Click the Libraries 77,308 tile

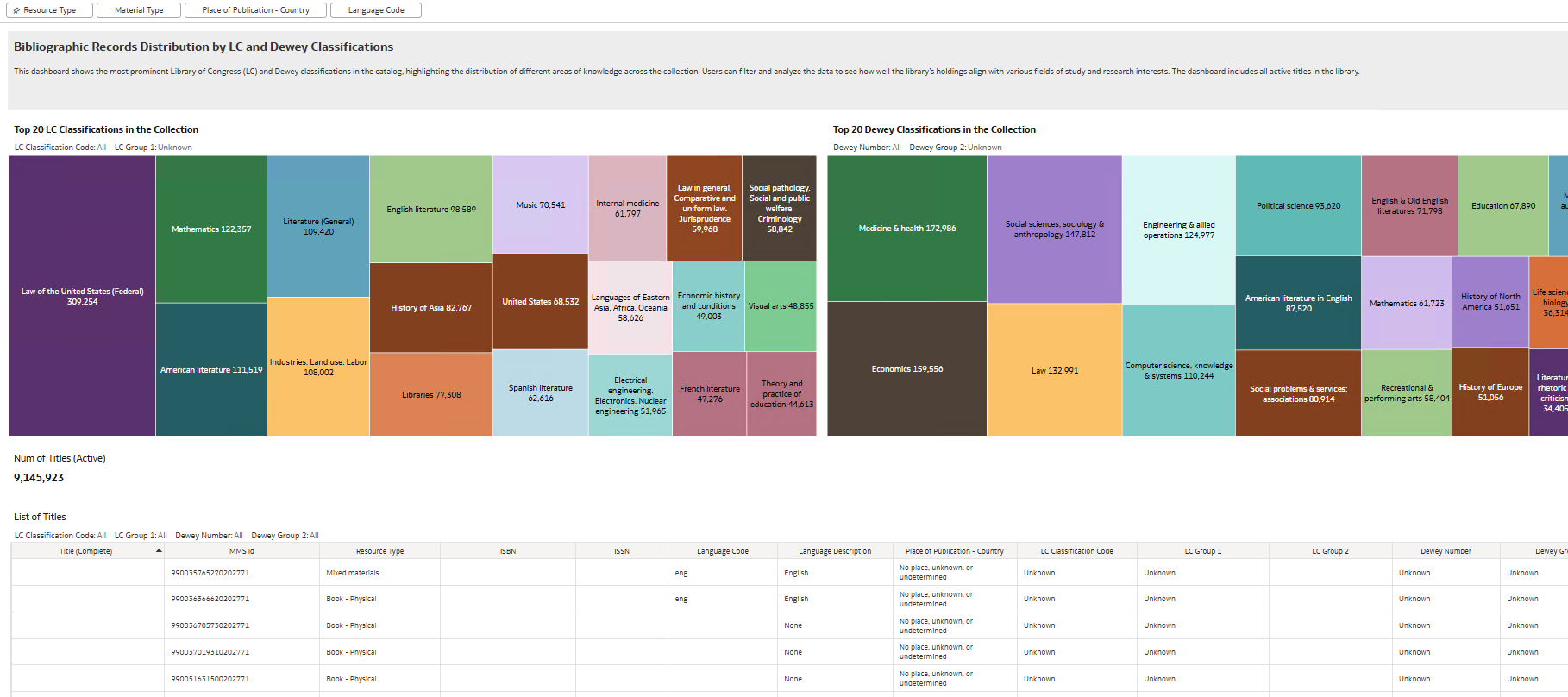tap(431, 394)
